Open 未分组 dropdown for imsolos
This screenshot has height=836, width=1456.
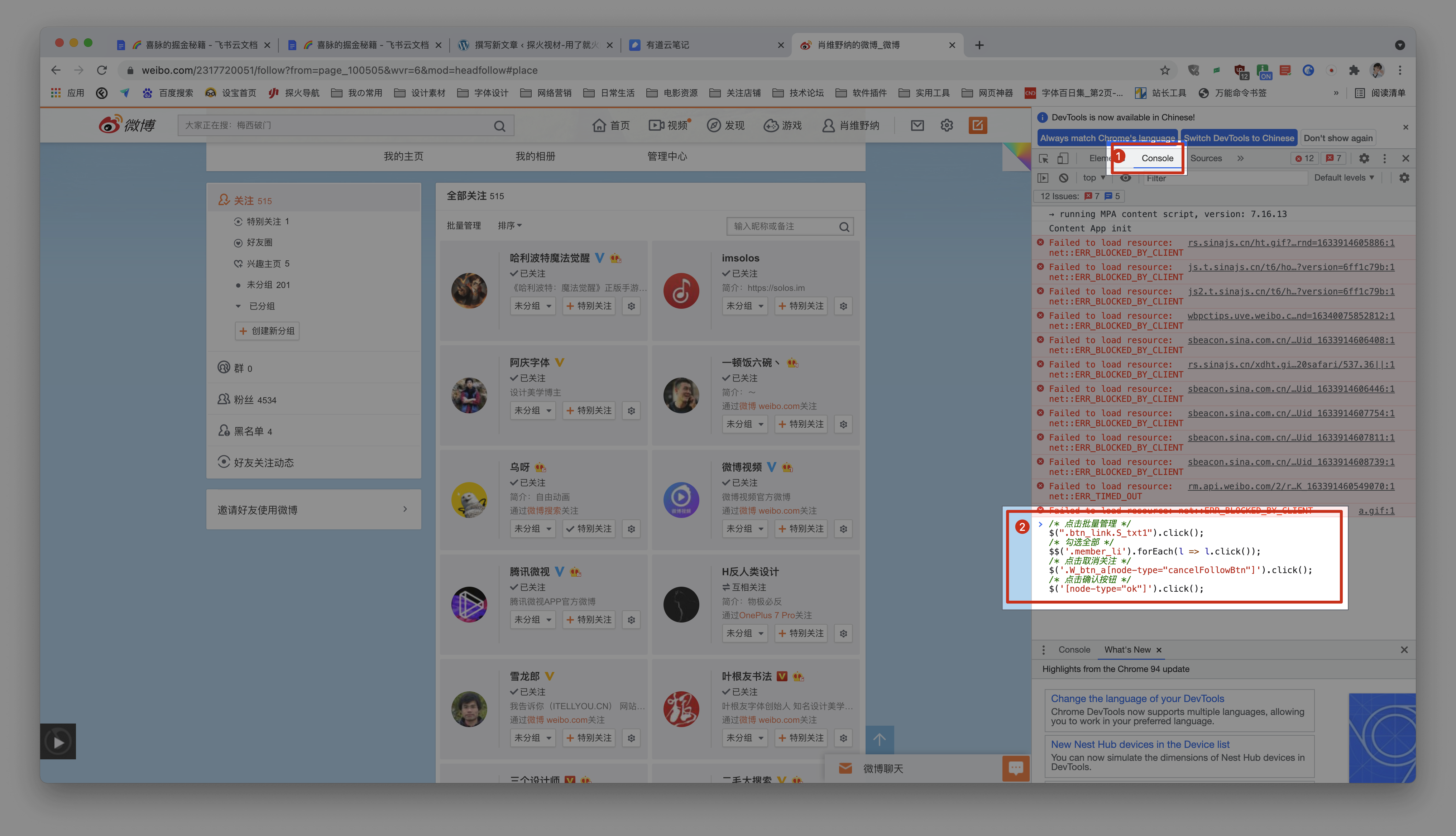744,306
